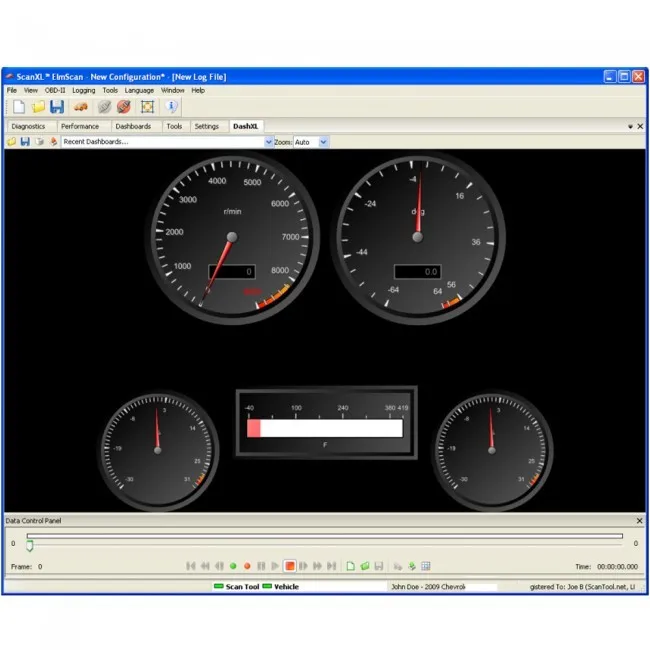Click the orange flame icon in DashXL bar
Screen dimensions: 650x650
tap(53, 142)
